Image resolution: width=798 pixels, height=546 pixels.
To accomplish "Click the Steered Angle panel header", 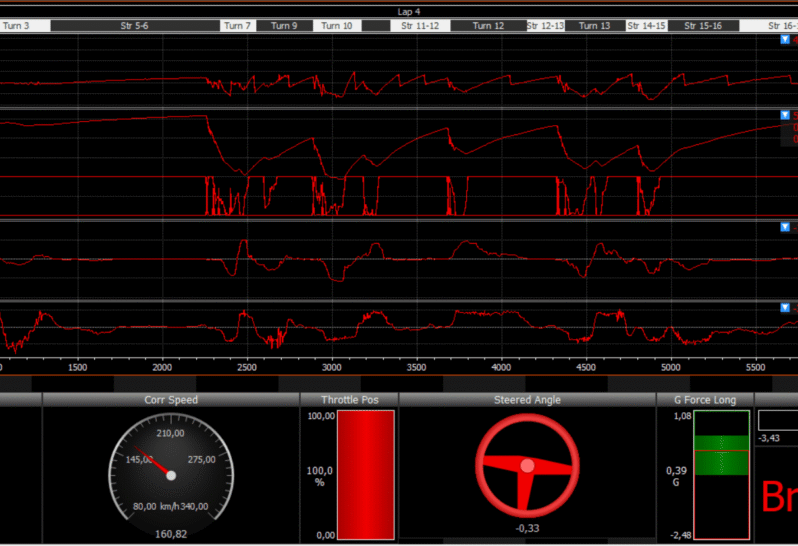I will pos(527,399).
